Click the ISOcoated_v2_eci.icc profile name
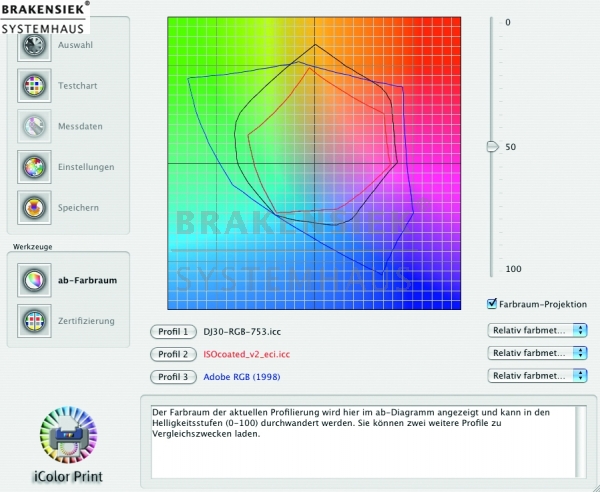Image resolution: width=600 pixels, height=492 pixels. coord(247,354)
